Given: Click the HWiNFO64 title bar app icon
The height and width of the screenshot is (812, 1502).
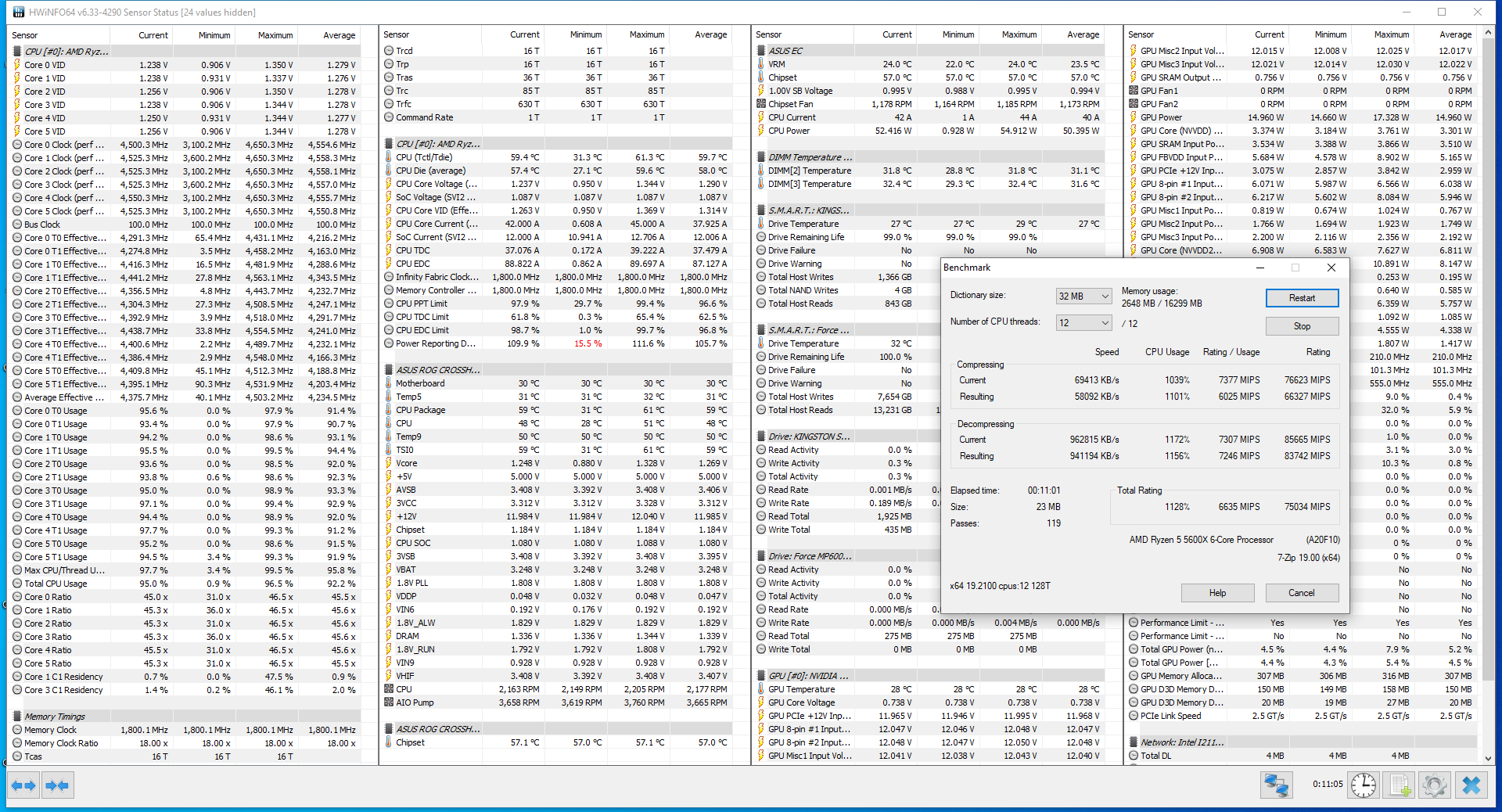Looking at the screenshot, I should [19, 12].
